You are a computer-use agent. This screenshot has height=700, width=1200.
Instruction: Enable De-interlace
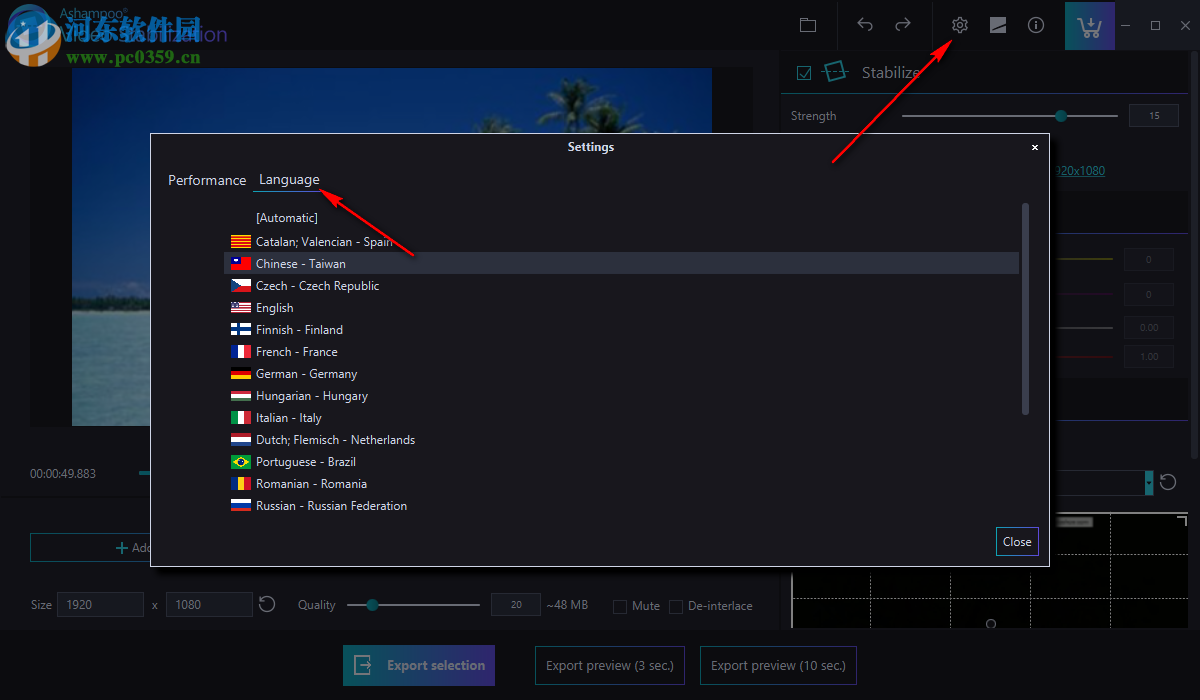click(x=676, y=606)
